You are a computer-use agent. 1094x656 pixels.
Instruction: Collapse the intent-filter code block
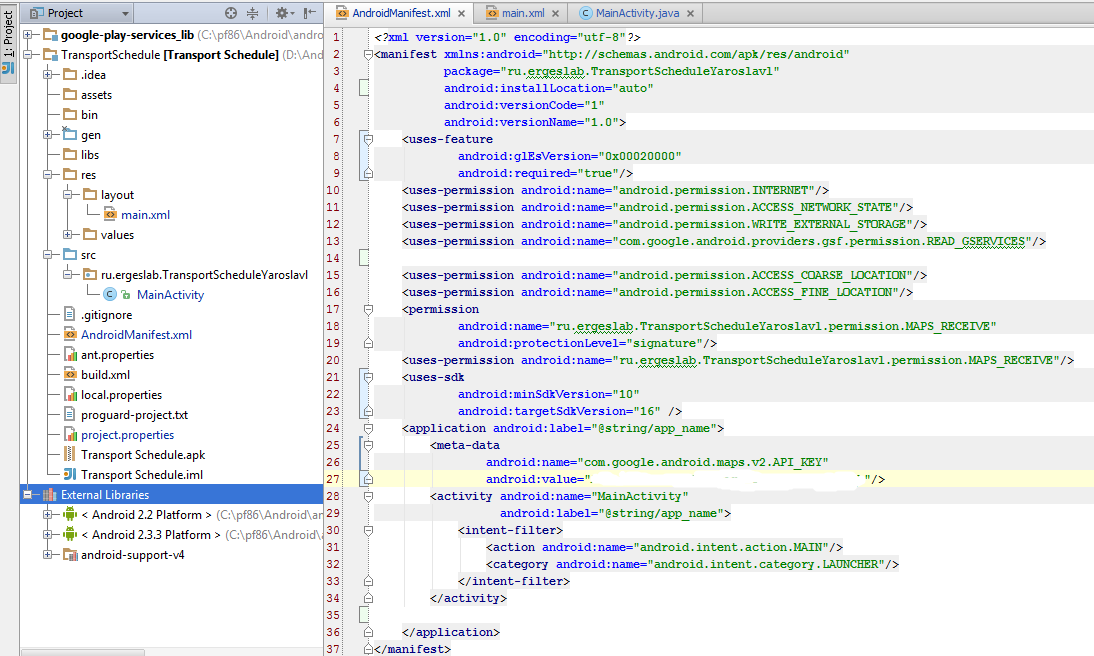pos(368,530)
